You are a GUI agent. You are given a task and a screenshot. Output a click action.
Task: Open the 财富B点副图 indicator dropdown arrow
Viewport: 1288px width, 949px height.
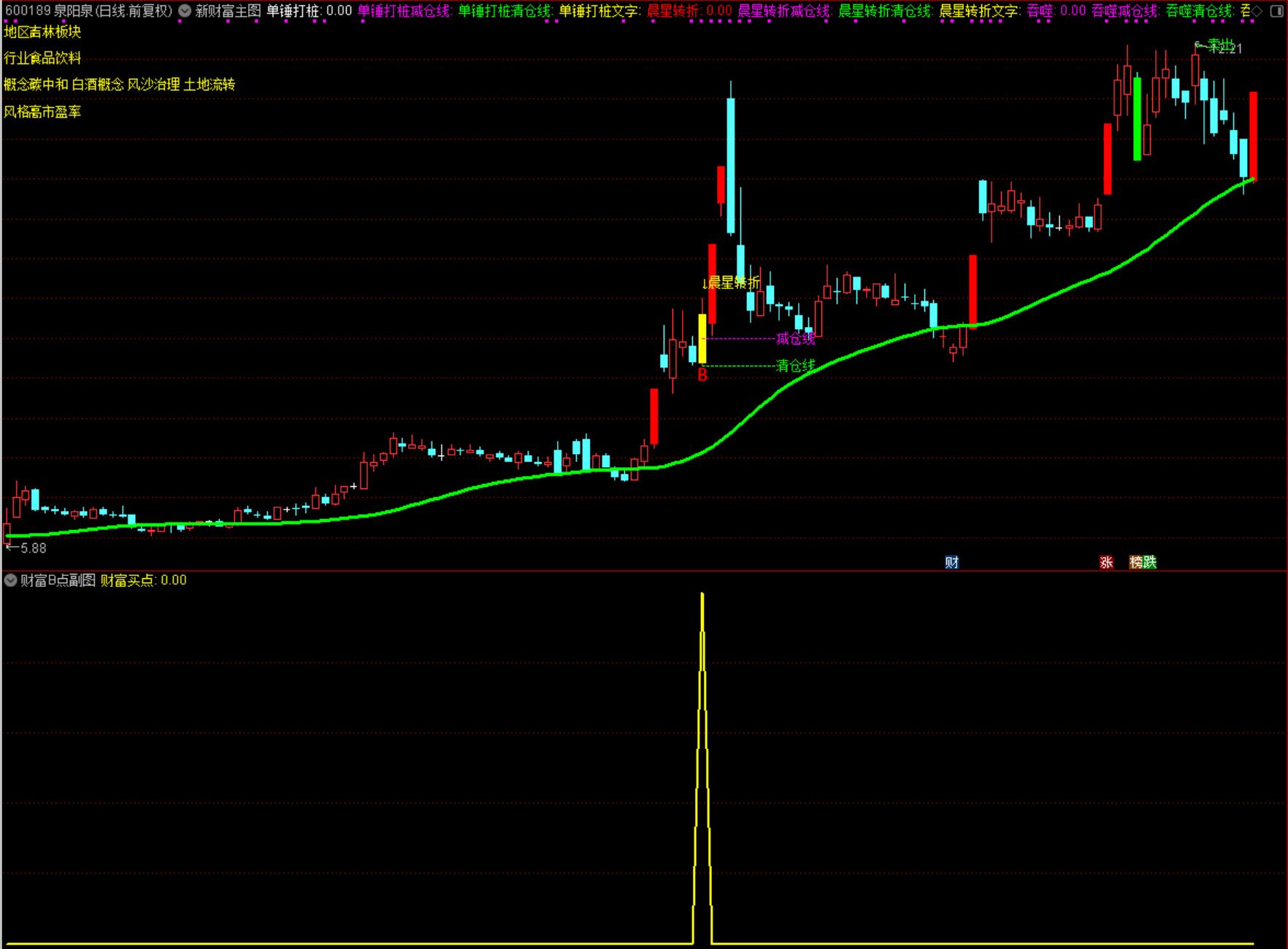point(10,580)
